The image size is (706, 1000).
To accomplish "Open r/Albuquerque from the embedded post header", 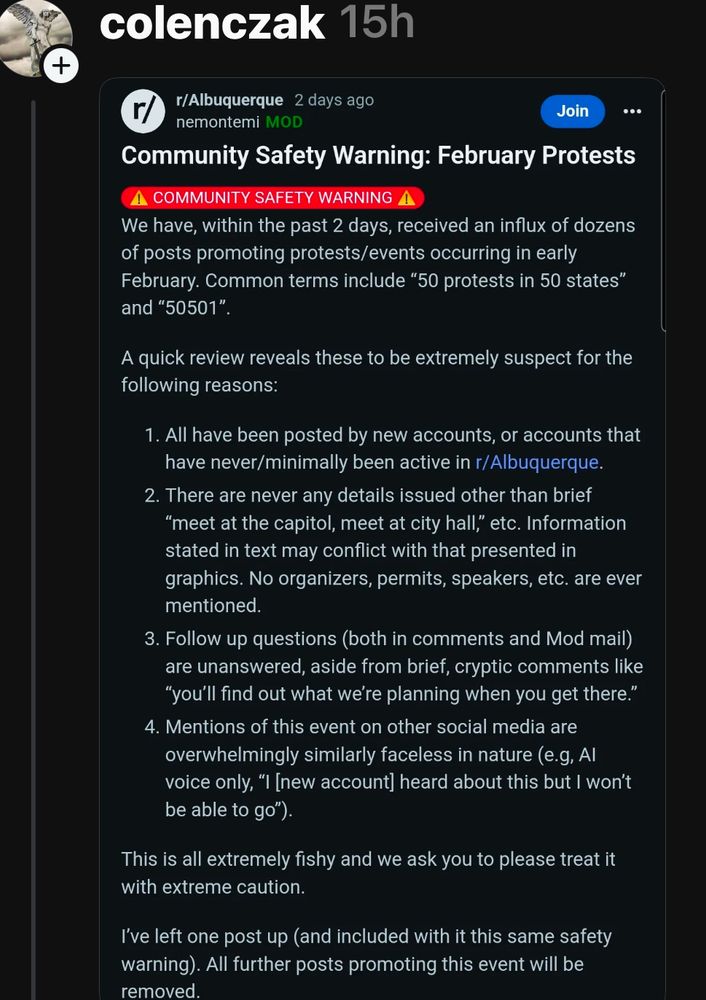I will point(229,100).
